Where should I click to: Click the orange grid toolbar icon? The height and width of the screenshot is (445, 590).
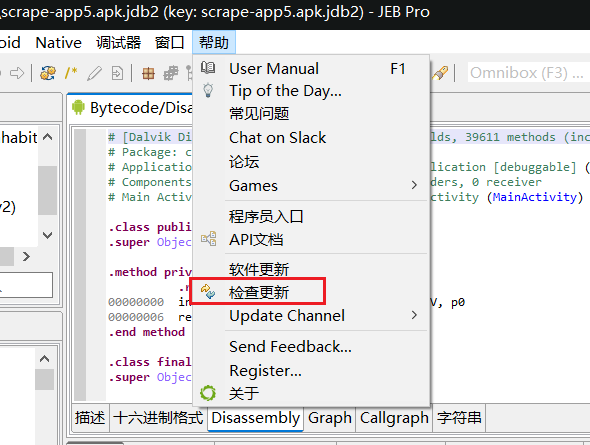pyautogui.click(x=148, y=73)
